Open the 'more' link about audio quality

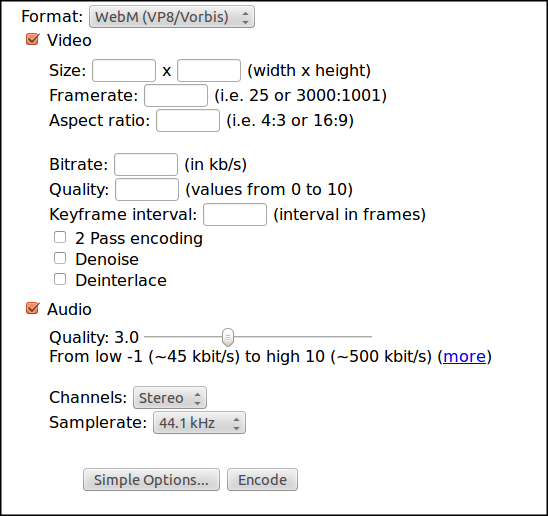click(x=464, y=357)
